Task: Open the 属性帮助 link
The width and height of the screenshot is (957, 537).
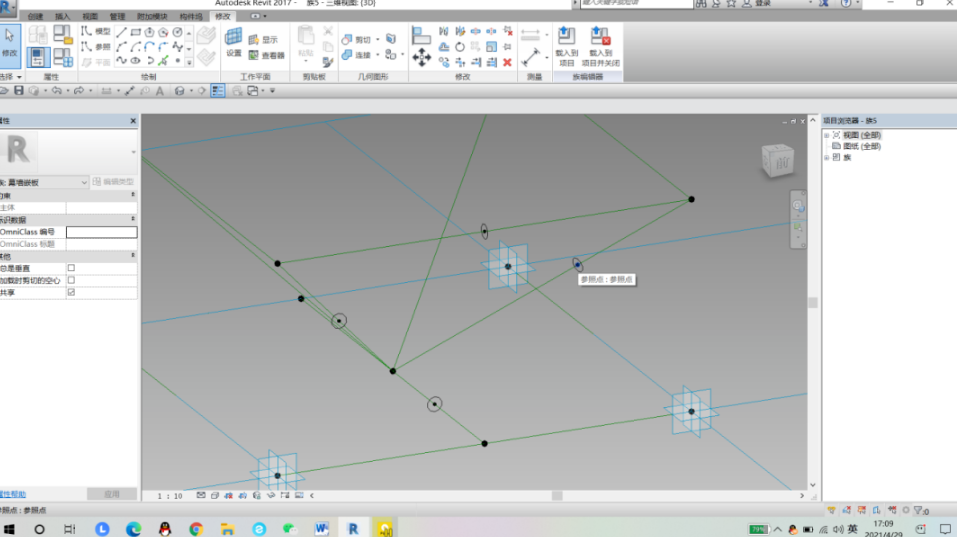Action: click(13, 494)
